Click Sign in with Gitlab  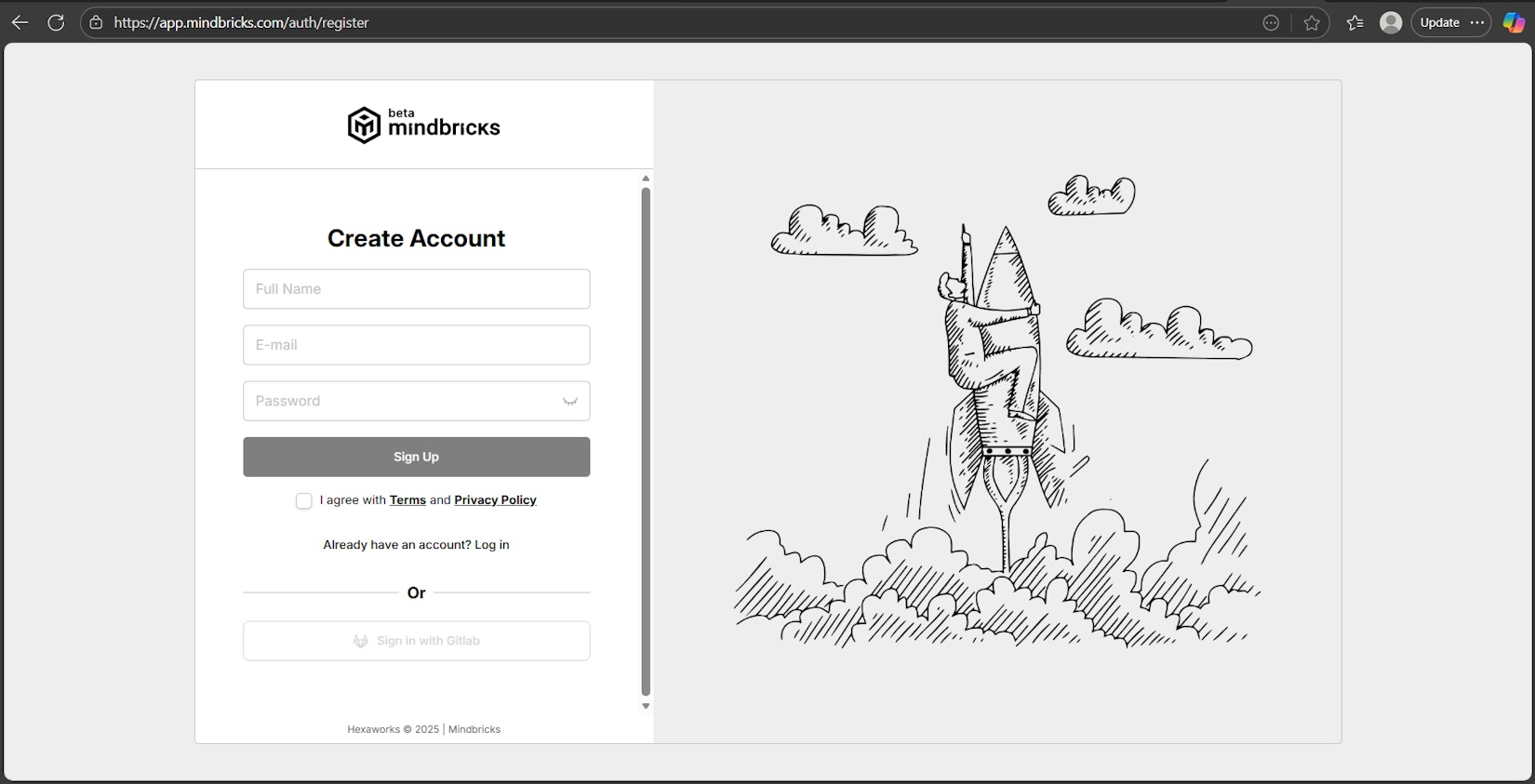coord(416,641)
